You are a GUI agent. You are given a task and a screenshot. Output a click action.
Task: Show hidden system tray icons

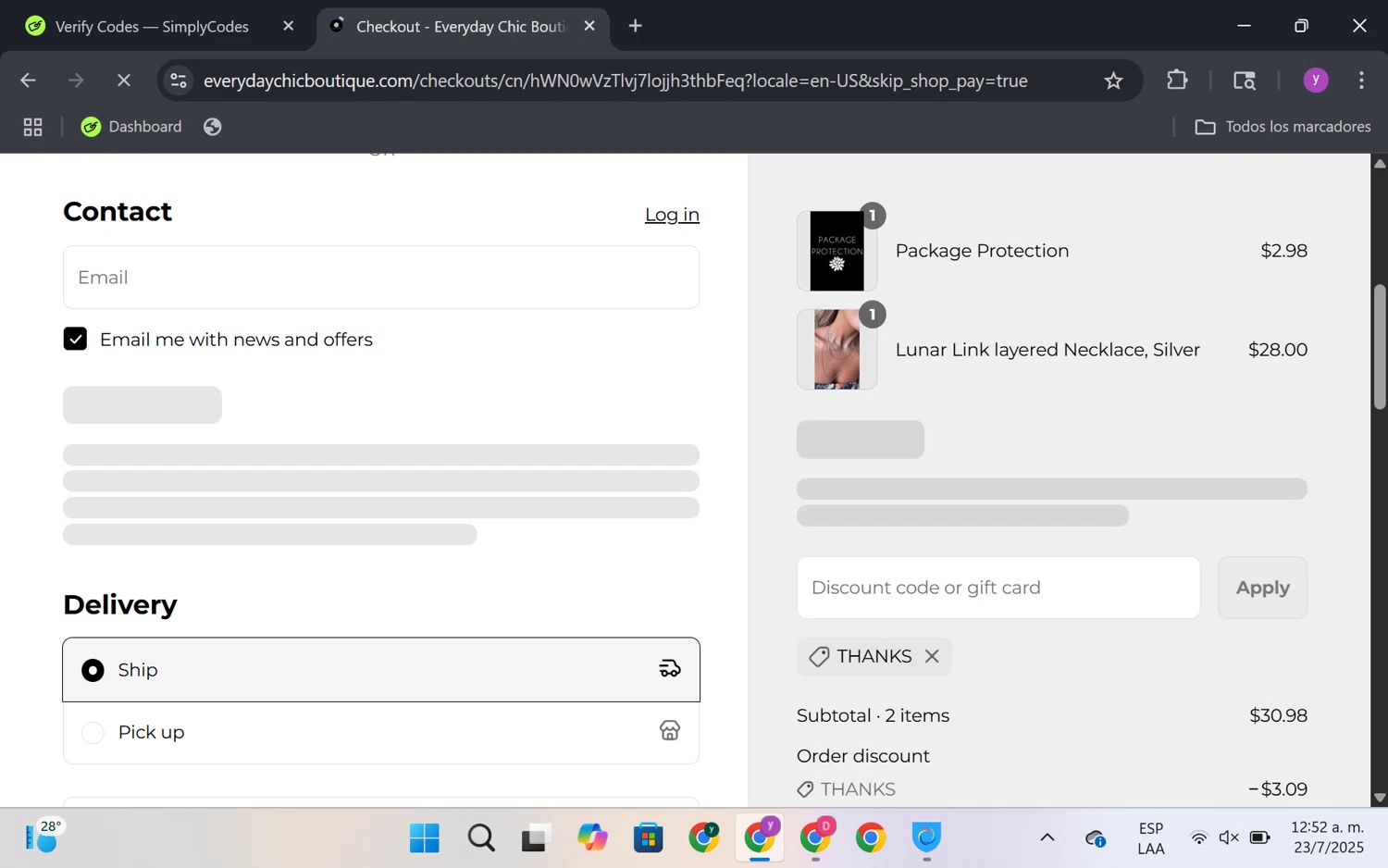(x=1047, y=838)
